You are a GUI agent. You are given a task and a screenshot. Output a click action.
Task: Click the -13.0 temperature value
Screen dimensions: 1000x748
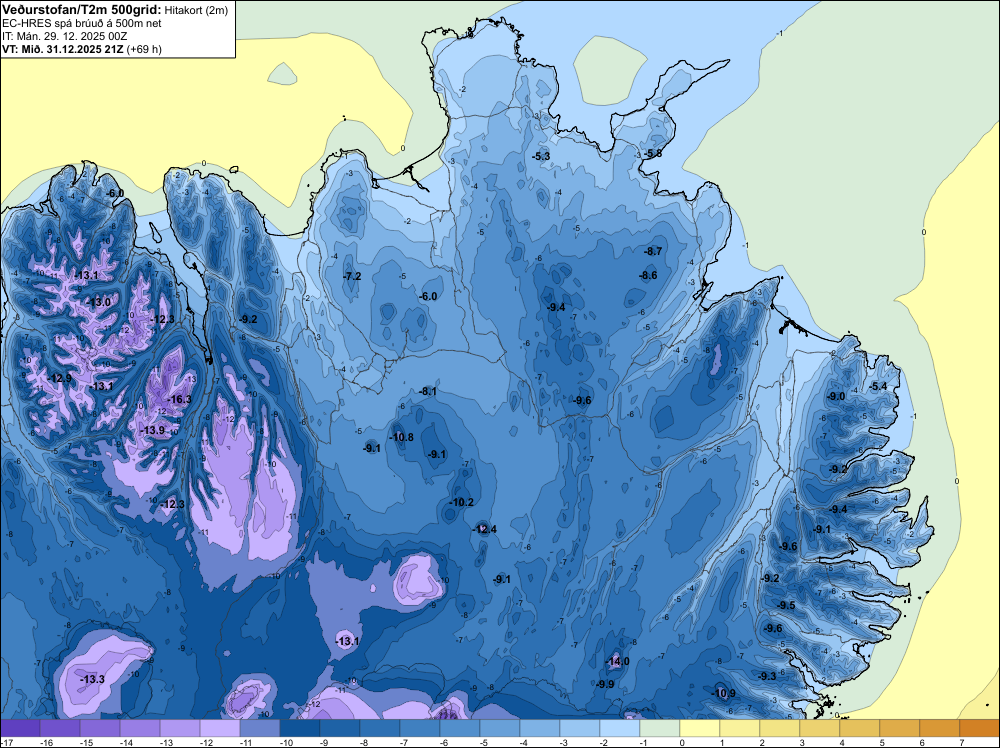(99, 302)
